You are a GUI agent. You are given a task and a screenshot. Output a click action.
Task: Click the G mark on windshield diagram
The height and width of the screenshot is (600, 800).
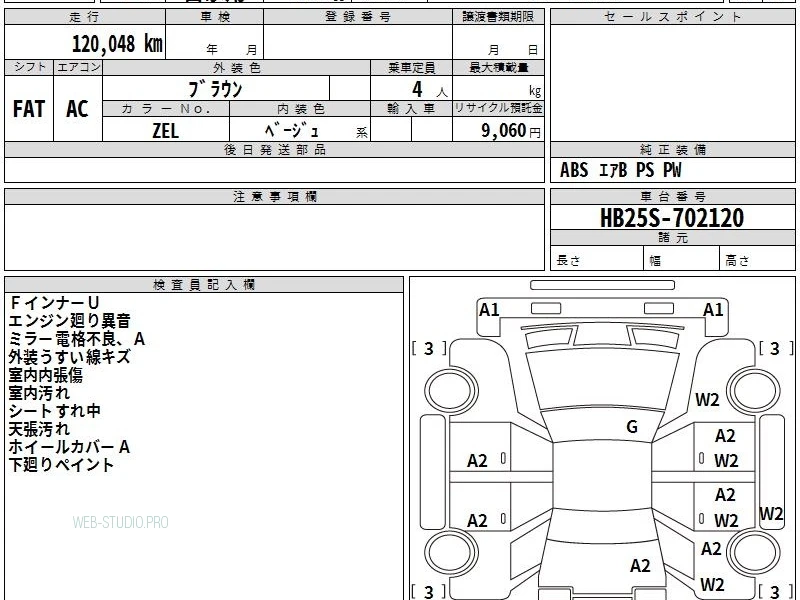[632, 427]
